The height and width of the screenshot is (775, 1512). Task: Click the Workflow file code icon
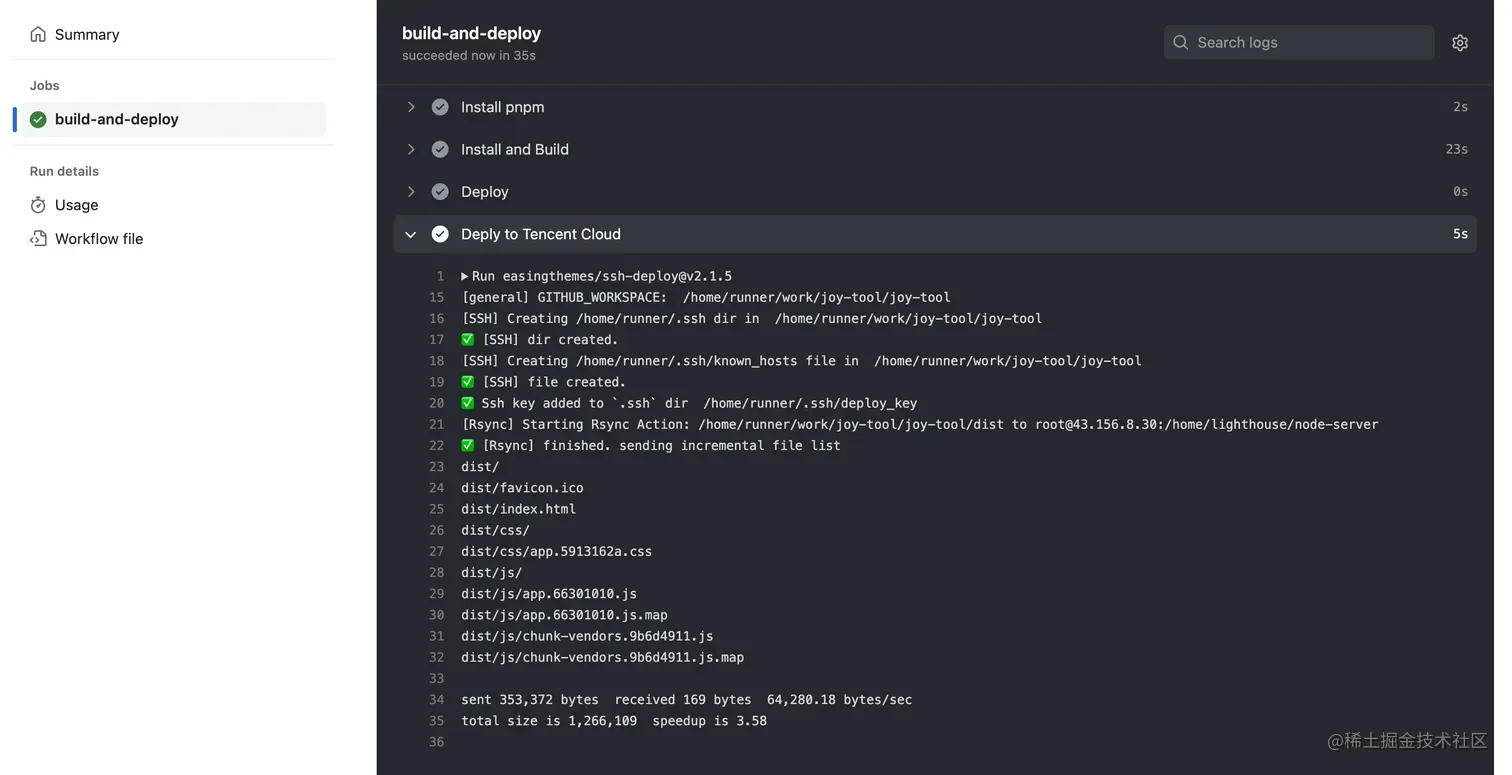38,239
